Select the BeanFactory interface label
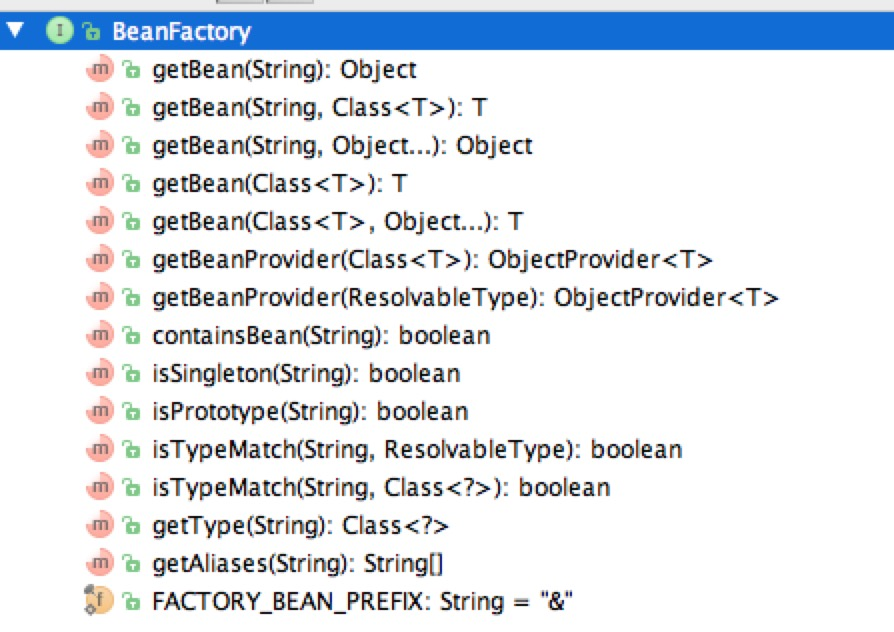The height and width of the screenshot is (632, 894). [x=181, y=31]
